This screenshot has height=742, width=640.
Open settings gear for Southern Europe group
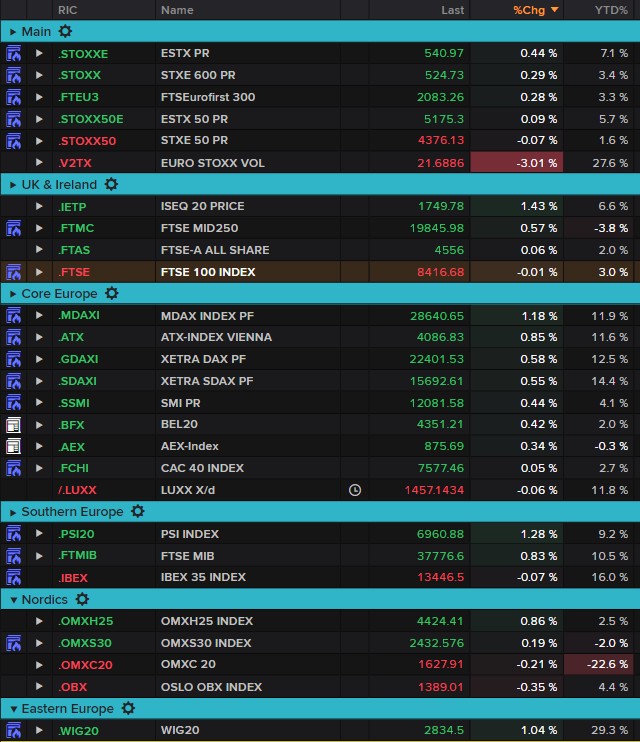click(138, 512)
